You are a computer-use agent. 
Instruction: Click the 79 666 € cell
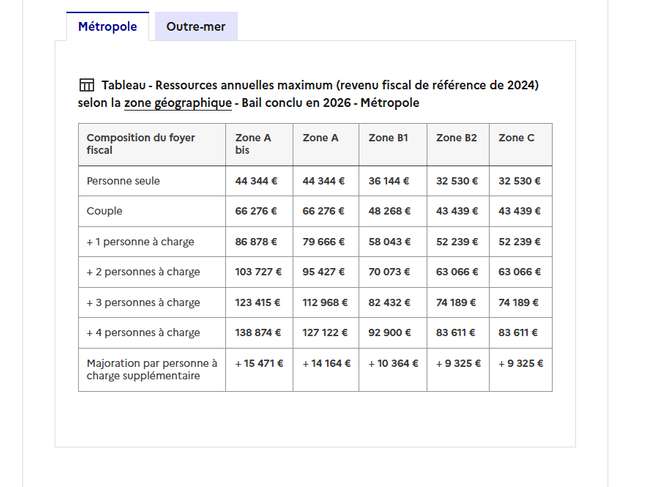[x=326, y=242]
